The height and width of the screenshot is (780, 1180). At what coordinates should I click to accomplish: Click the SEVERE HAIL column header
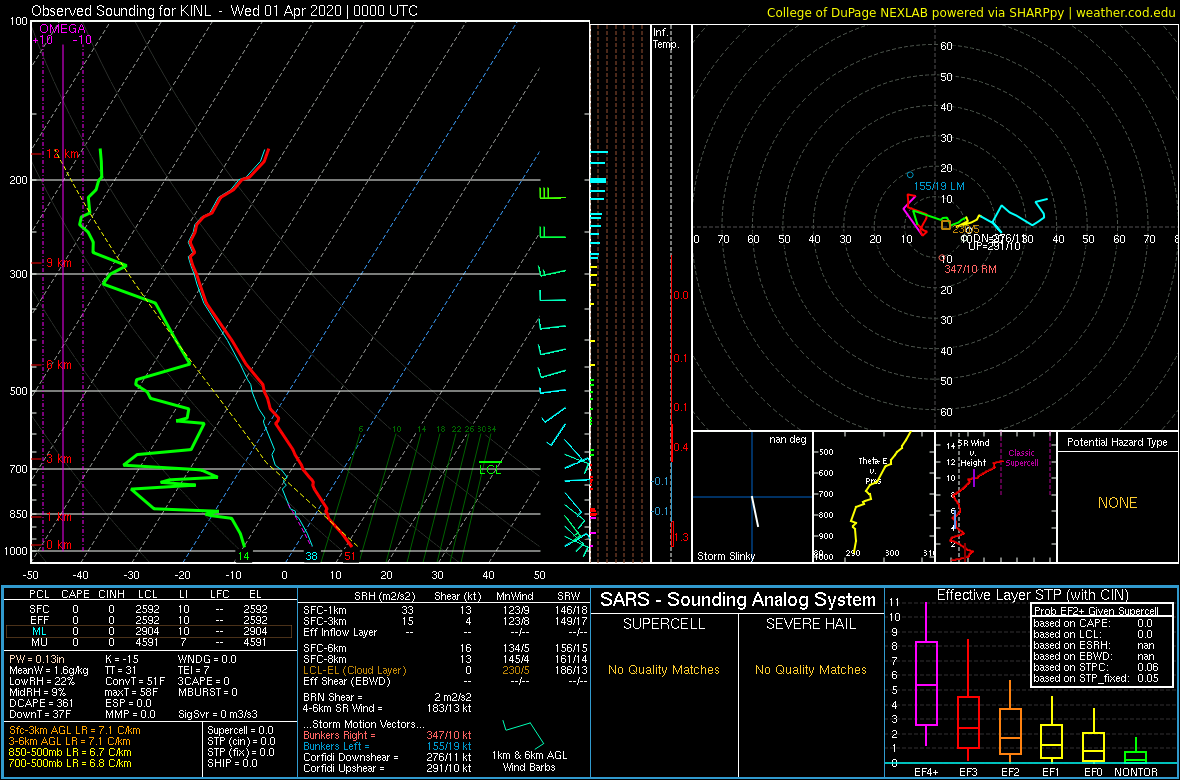pos(811,626)
